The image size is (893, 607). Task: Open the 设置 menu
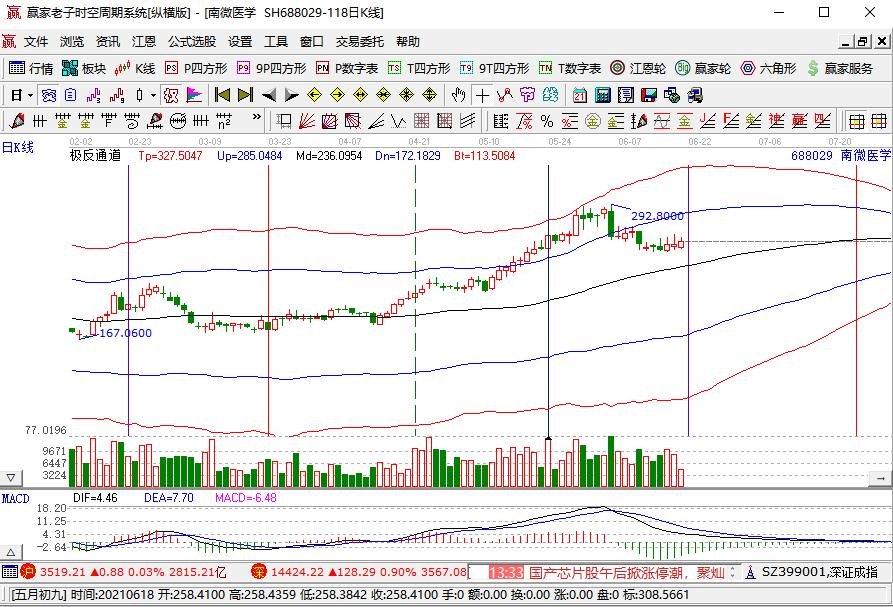(x=240, y=42)
